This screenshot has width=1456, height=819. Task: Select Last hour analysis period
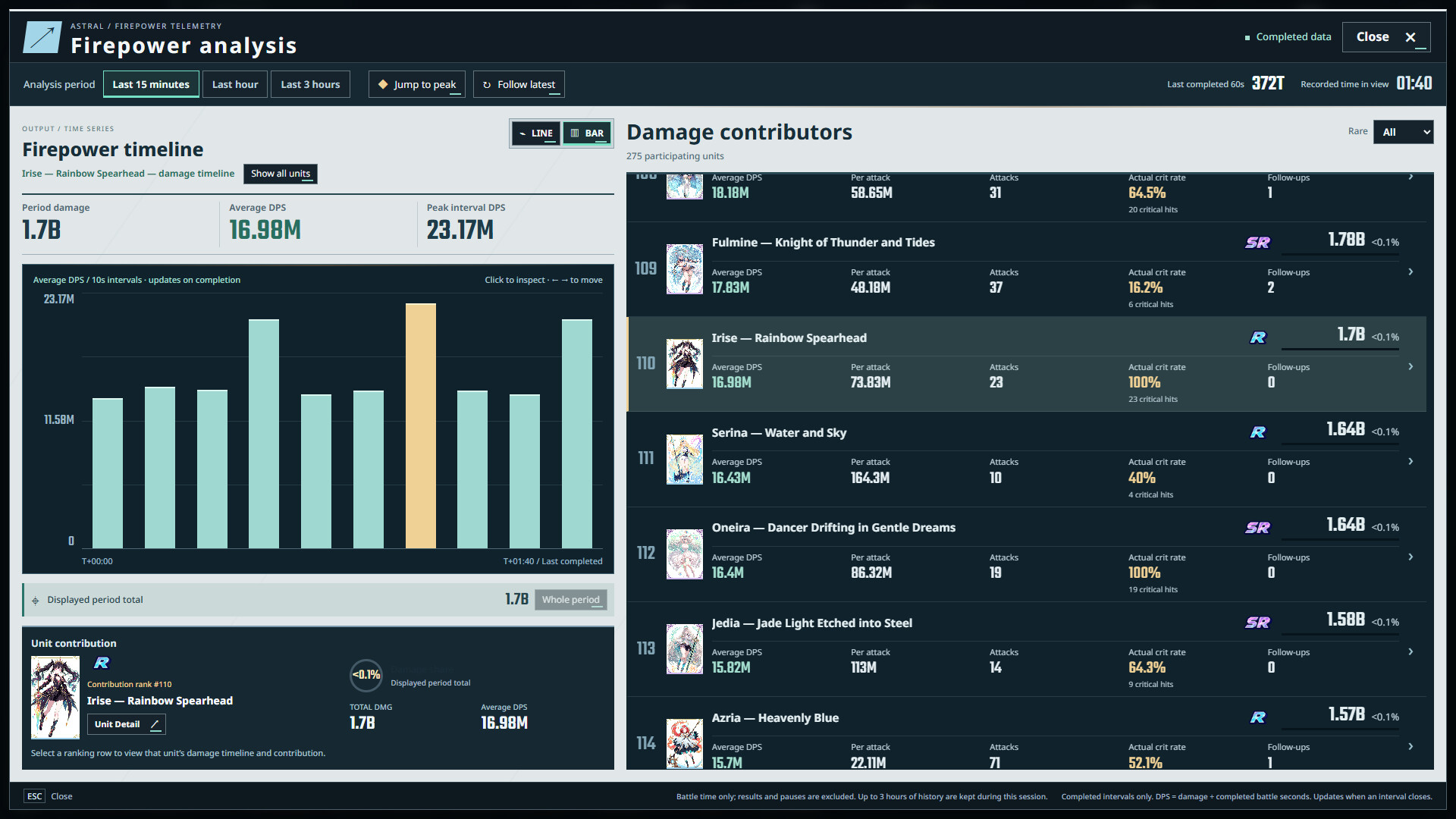[x=235, y=84]
